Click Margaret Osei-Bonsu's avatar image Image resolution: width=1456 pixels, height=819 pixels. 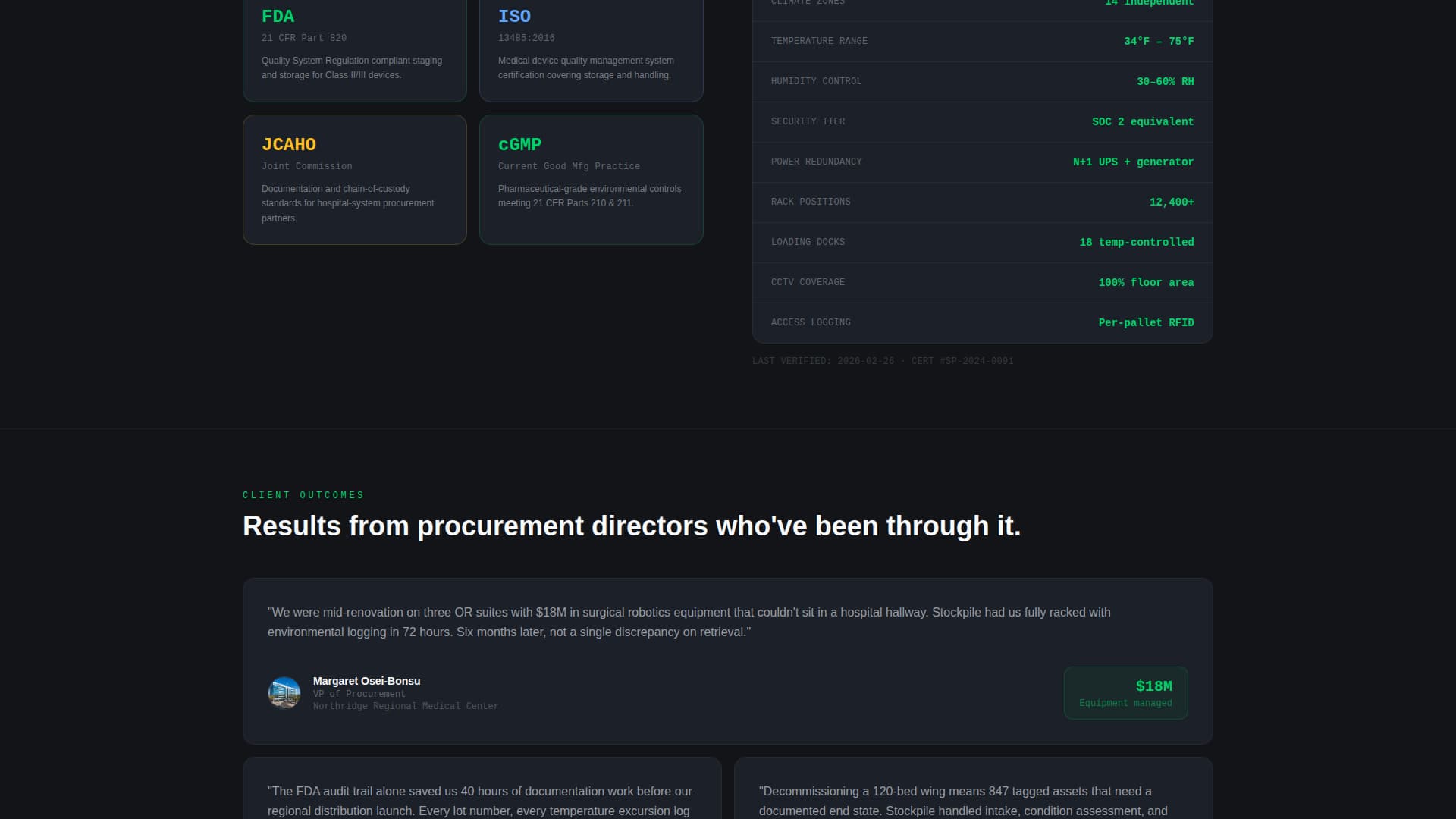coord(284,693)
